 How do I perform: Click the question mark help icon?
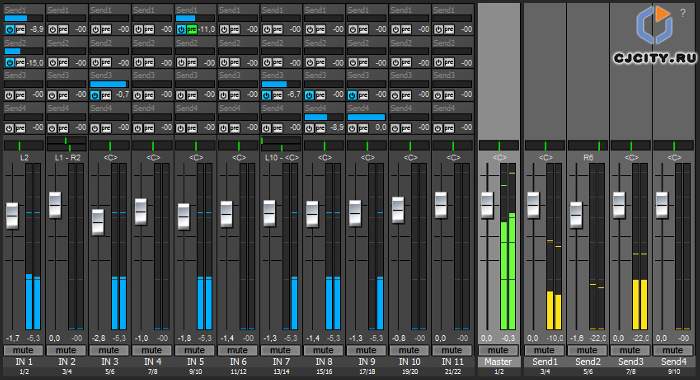coord(683,13)
